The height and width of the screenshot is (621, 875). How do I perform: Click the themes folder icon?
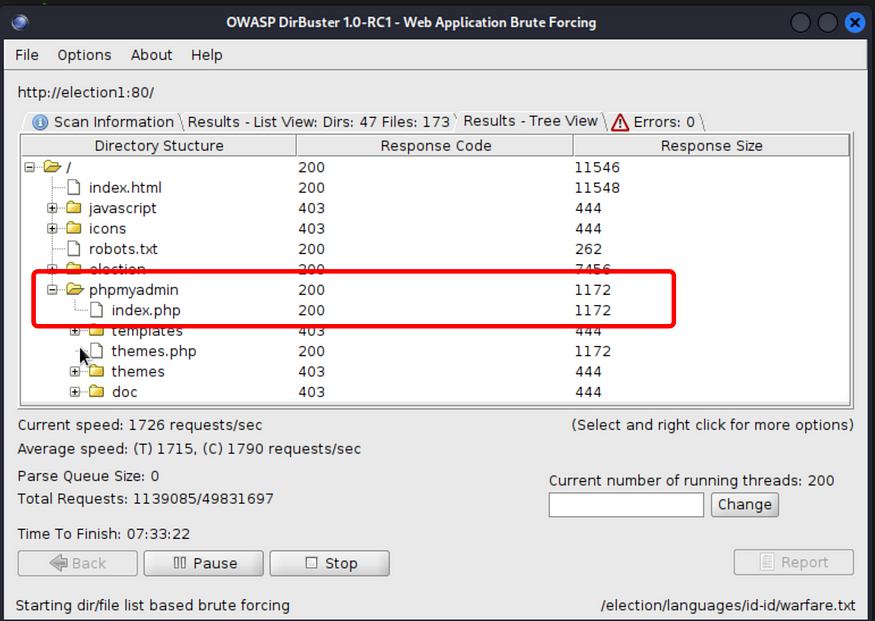[x=97, y=370]
